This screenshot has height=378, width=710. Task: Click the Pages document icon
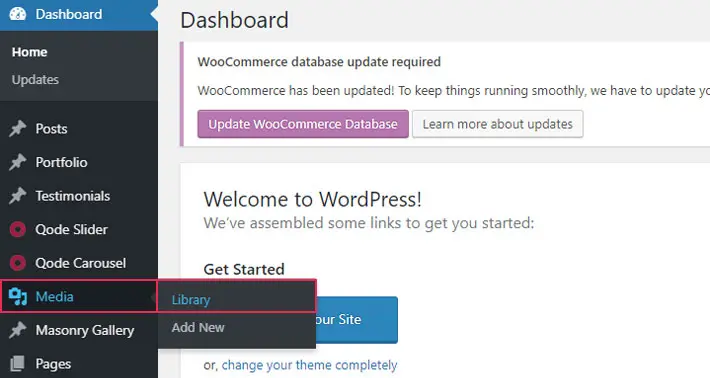[18, 364]
